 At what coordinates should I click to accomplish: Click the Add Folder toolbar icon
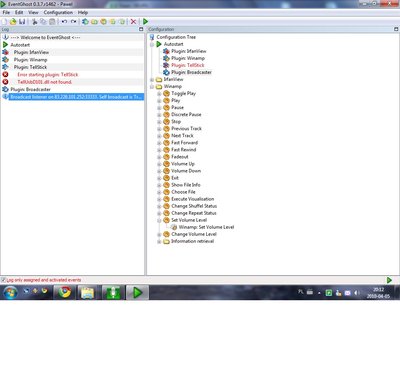click(x=94, y=22)
